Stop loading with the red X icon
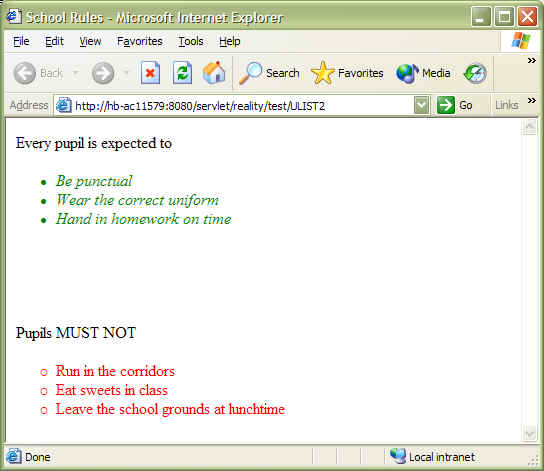This screenshot has width=544, height=471. [x=150, y=73]
